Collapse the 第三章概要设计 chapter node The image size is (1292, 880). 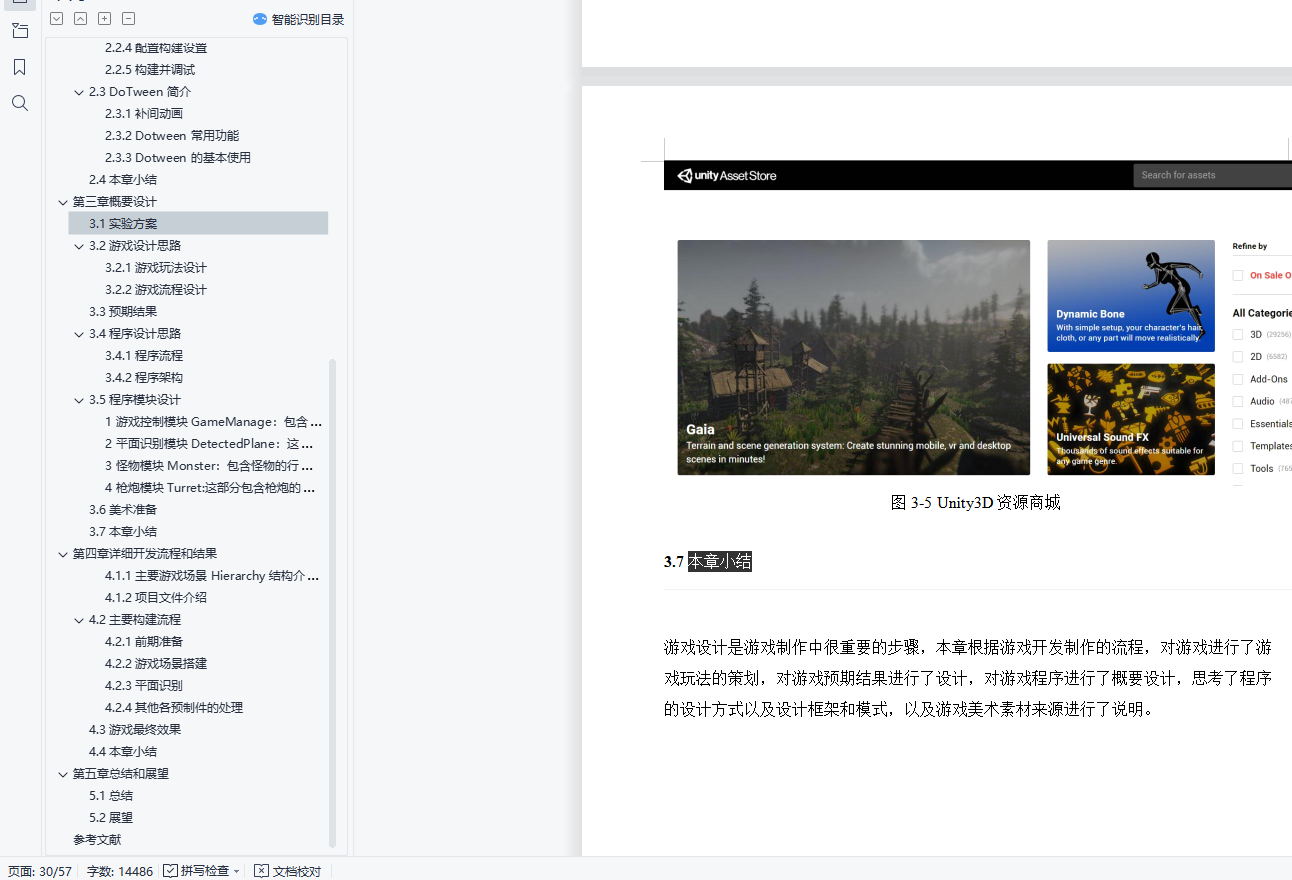coord(63,202)
